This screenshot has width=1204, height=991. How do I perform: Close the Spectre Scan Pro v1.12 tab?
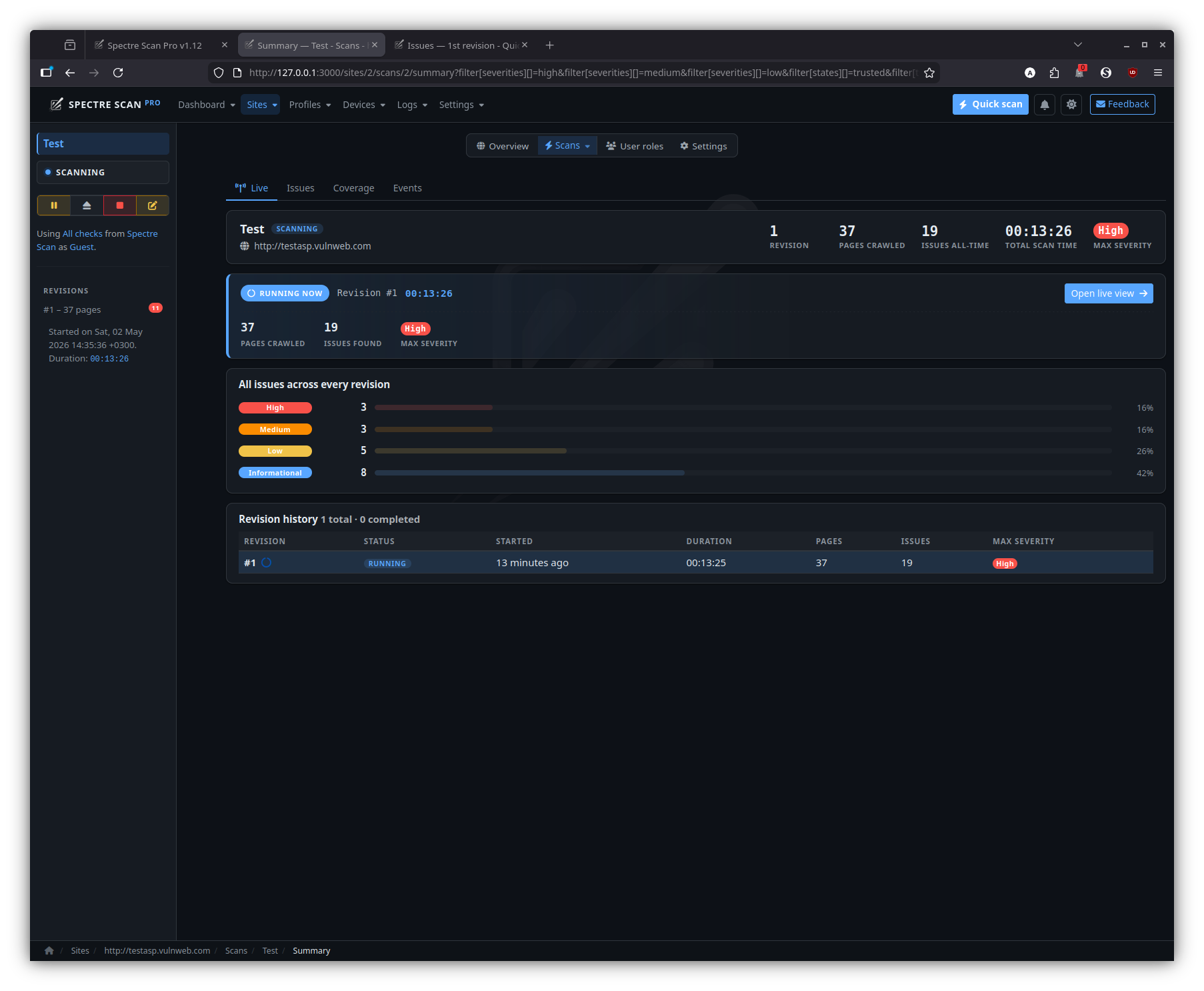225,45
